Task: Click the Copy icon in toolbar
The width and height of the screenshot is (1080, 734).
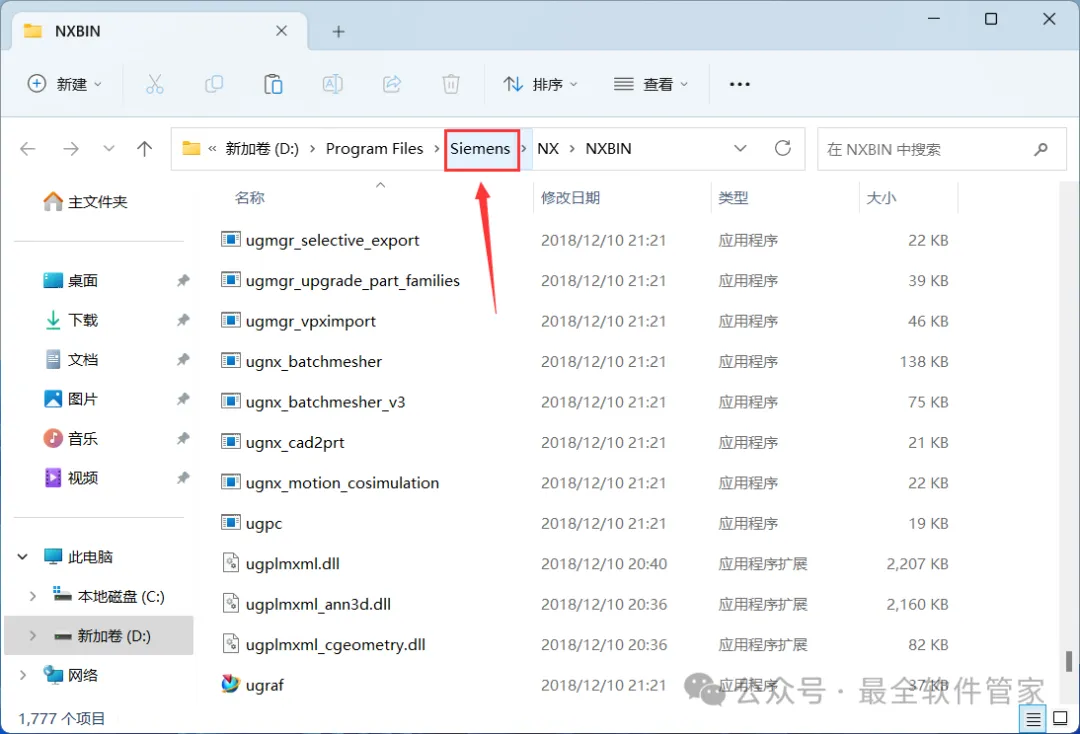Action: (214, 84)
